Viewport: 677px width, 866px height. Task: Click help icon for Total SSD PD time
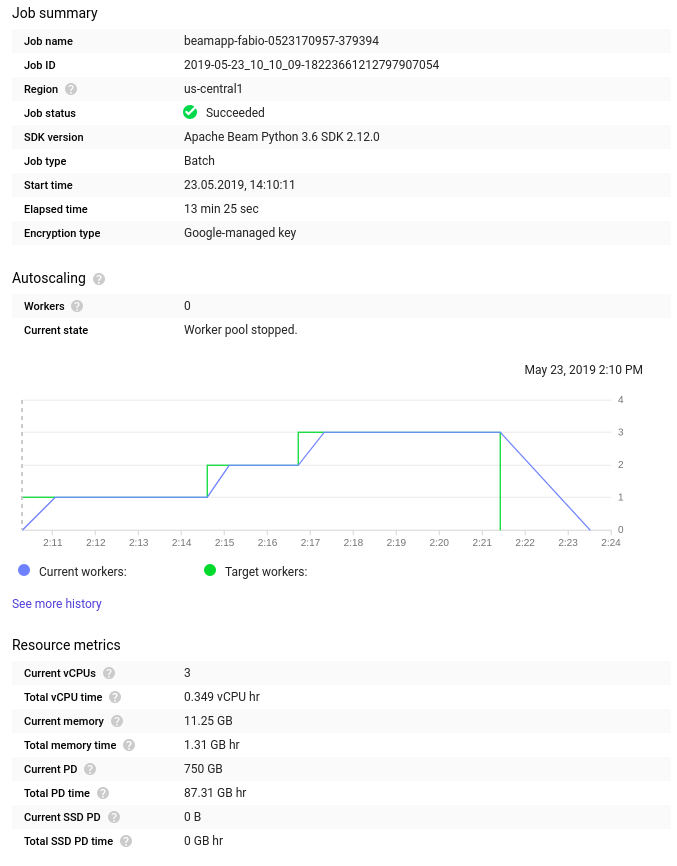coord(126,842)
